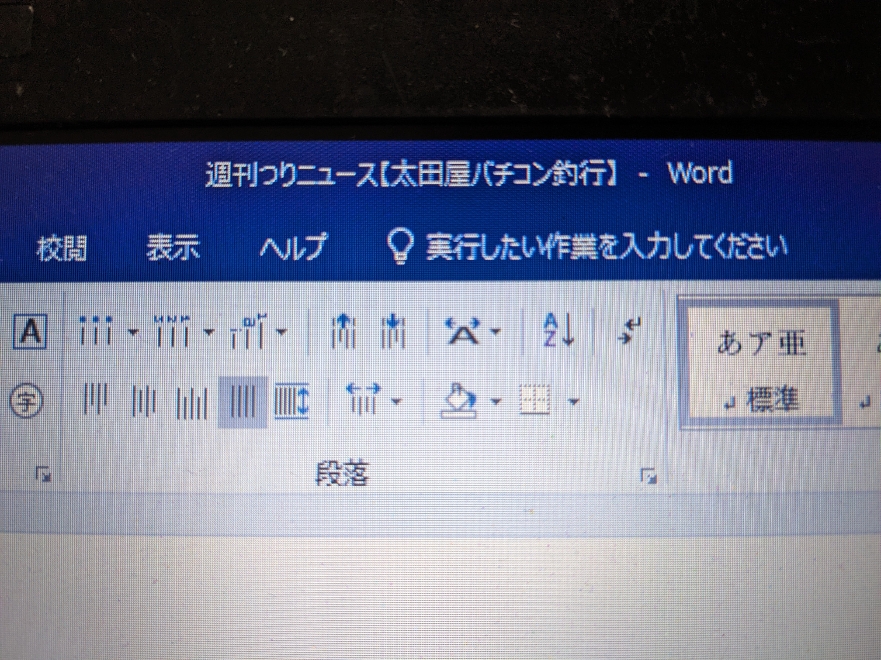Click the enclosed character 字 icon
The height and width of the screenshot is (660, 881).
tap(26, 402)
